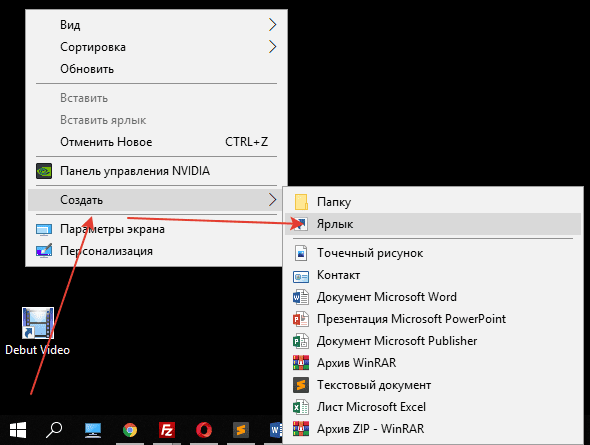Choose Отменить Новое in the context menu
590x445 pixels.
click(x=155, y=142)
